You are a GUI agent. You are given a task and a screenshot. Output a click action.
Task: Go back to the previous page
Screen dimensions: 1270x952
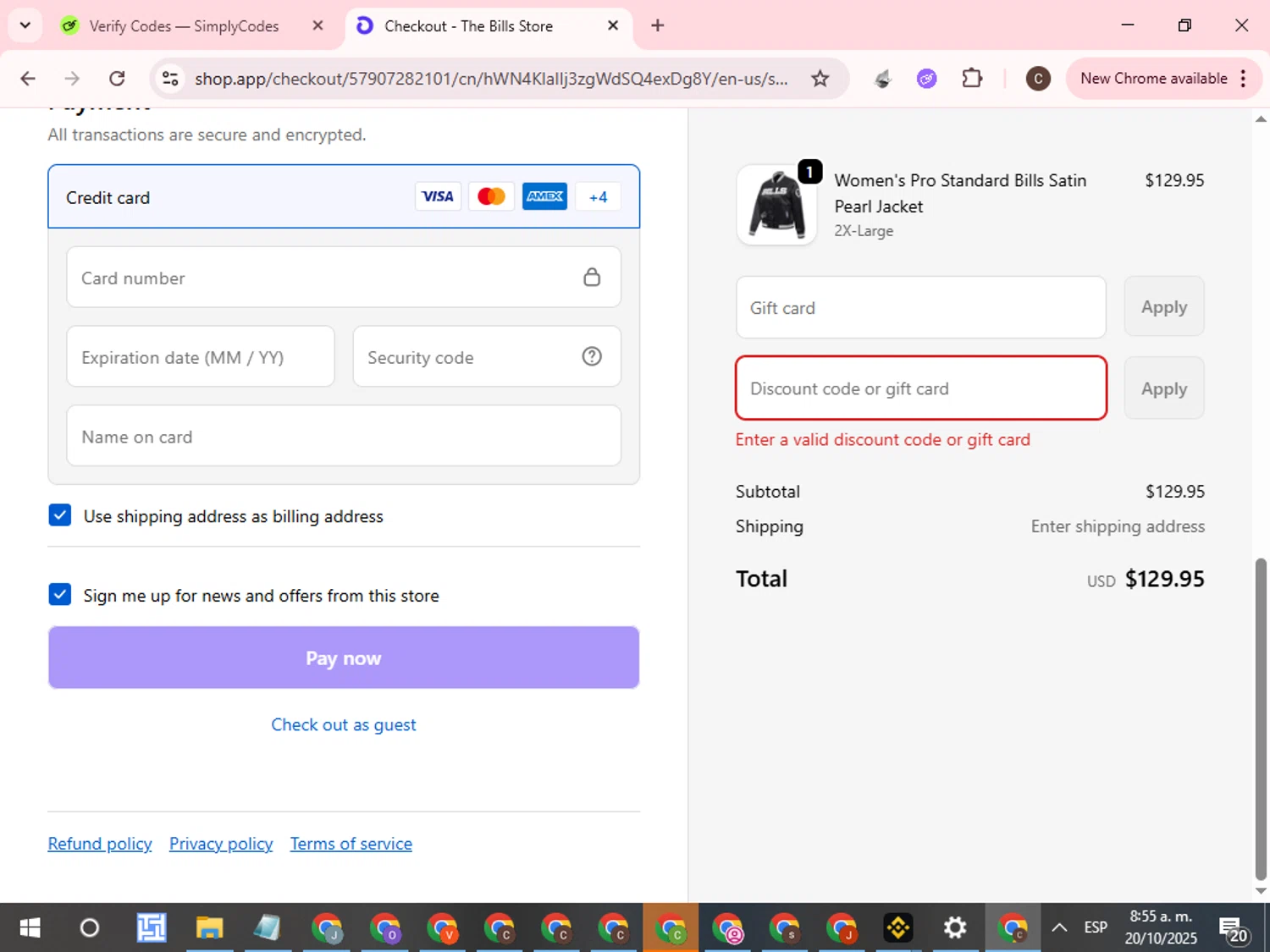[28, 79]
